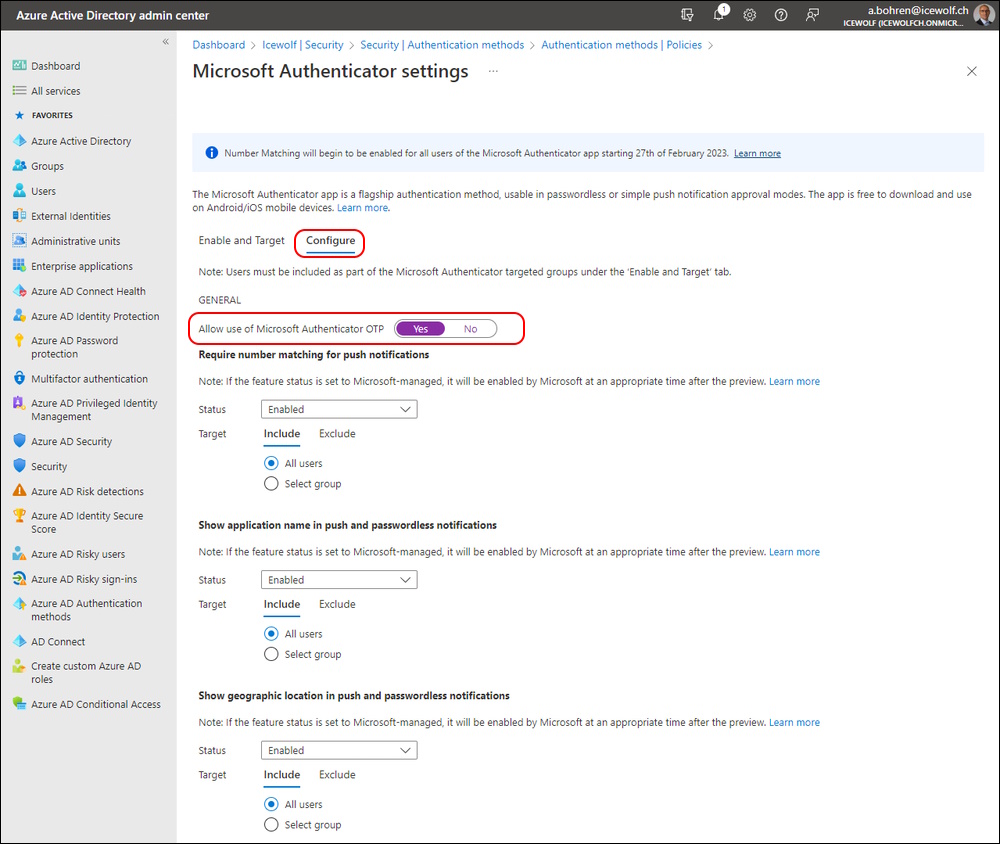Image resolution: width=1000 pixels, height=844 pixels.
Task: Click the Administrative units icon
Action: coord(20,241)
